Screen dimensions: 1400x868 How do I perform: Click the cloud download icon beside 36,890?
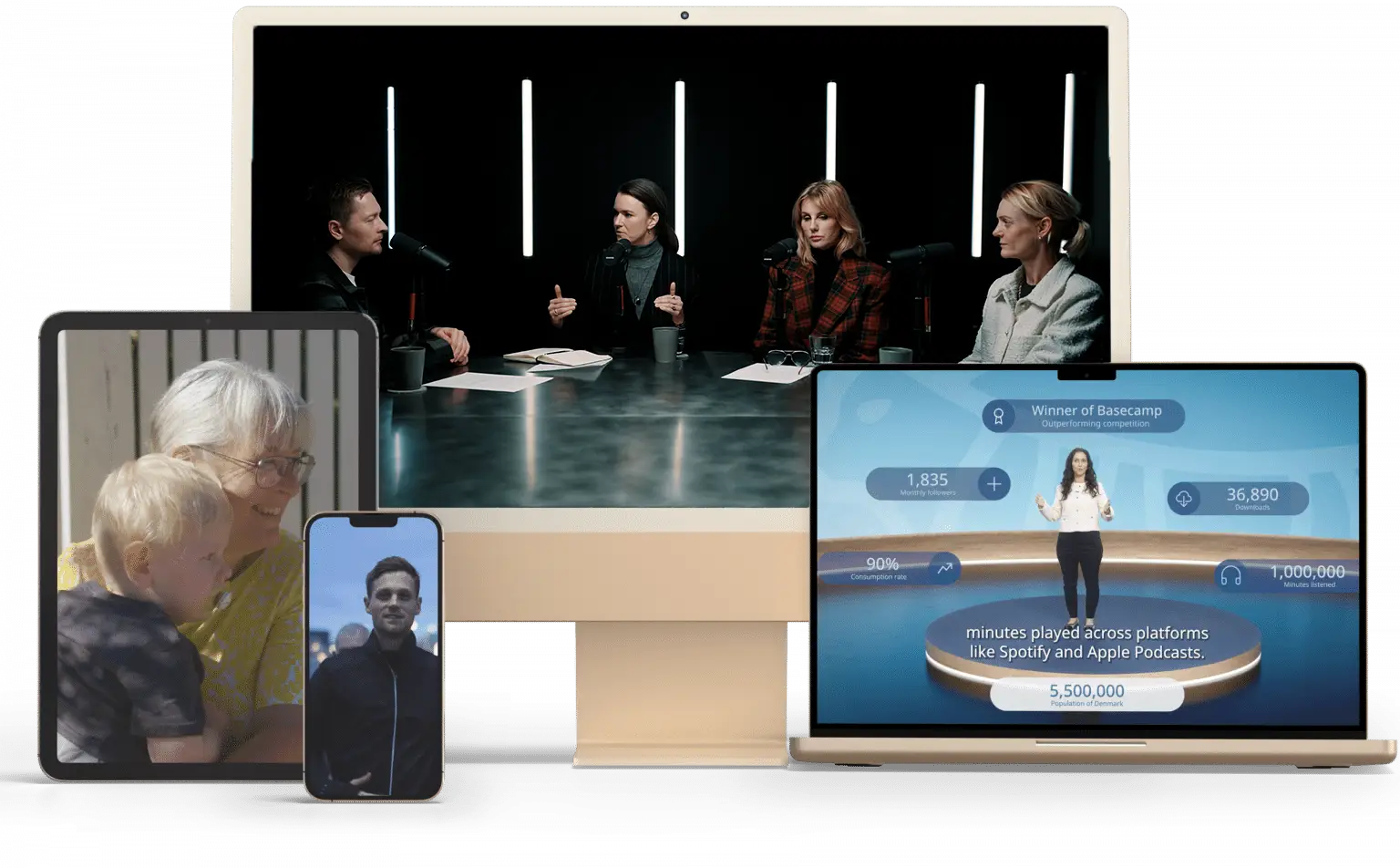(x=1184, y=499)
